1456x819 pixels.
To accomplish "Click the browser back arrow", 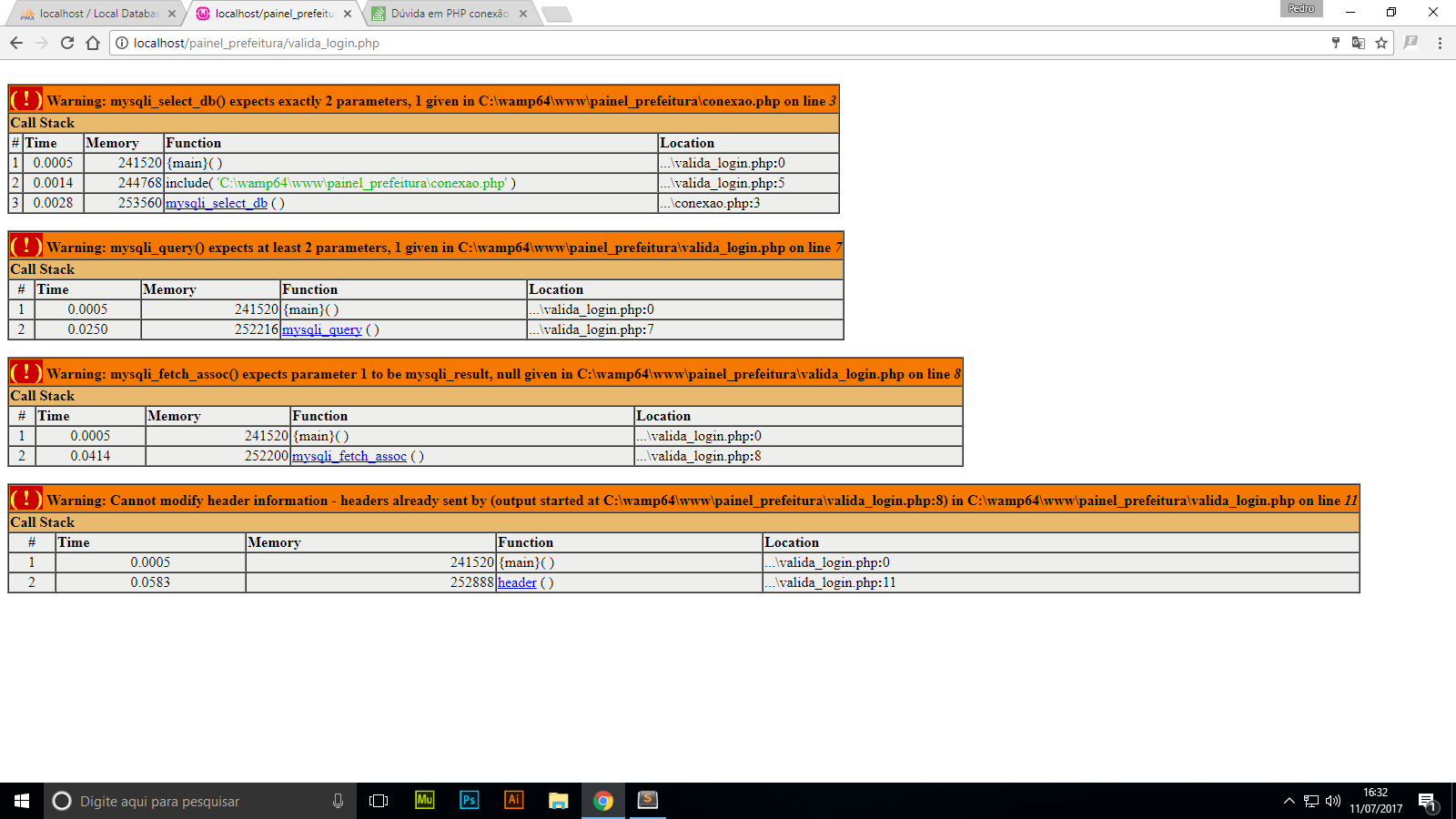I will coord(16,43).
